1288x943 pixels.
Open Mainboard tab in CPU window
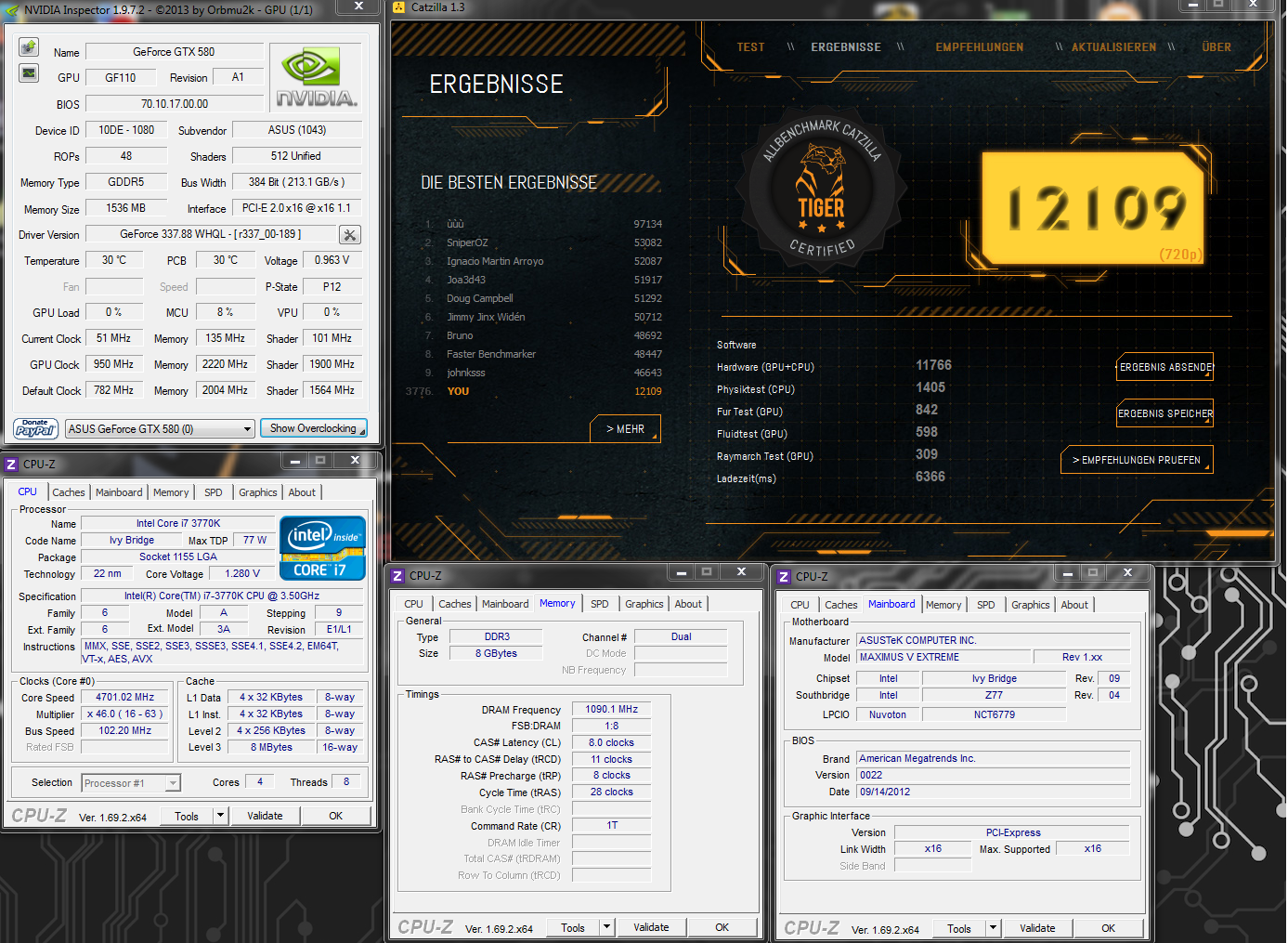point(119,492)
